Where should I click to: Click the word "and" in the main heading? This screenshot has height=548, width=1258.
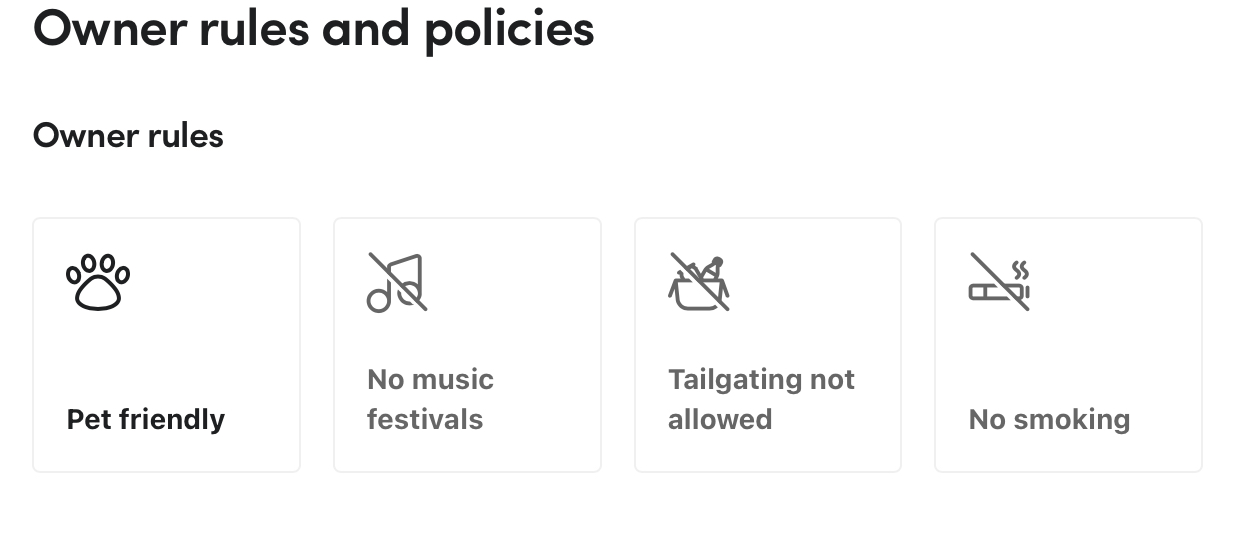[x=366, y=28]
